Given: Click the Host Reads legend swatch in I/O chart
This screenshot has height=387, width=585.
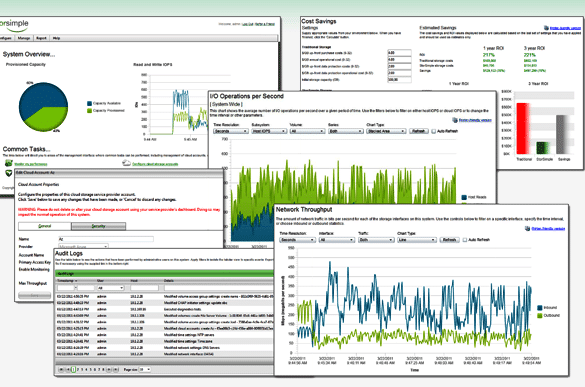Looking at the screenshot, I should [464, 197].
